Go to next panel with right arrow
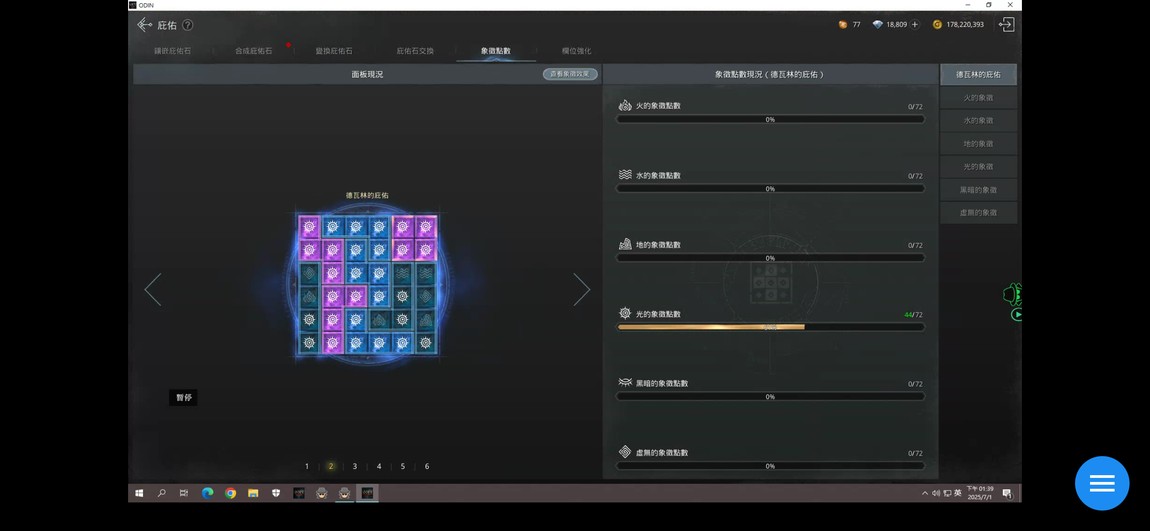Image resolution: width=1150 pixels, height=531 pixels. (582, 290)
